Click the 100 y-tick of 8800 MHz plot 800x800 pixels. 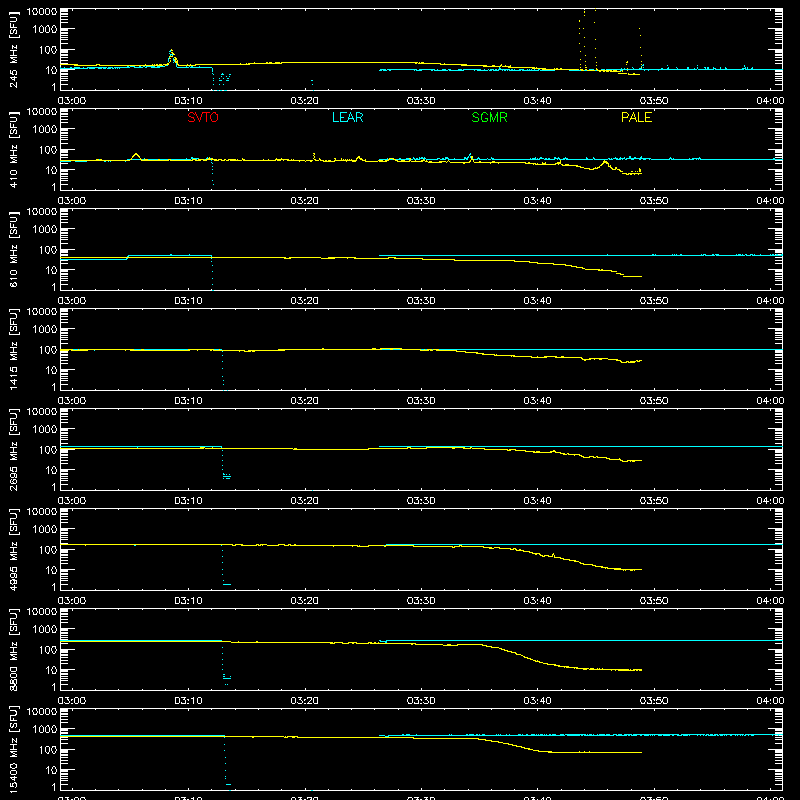(48, 650)
